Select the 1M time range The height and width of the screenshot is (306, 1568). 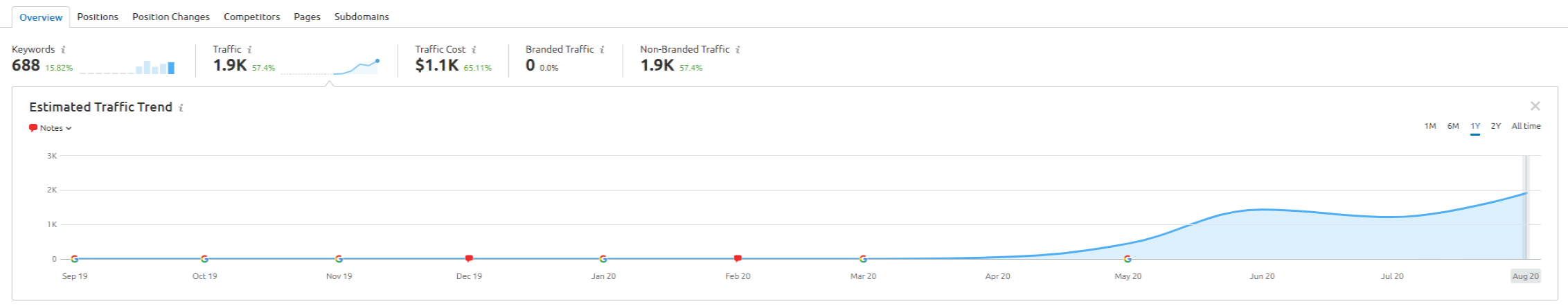[1430, 126]
